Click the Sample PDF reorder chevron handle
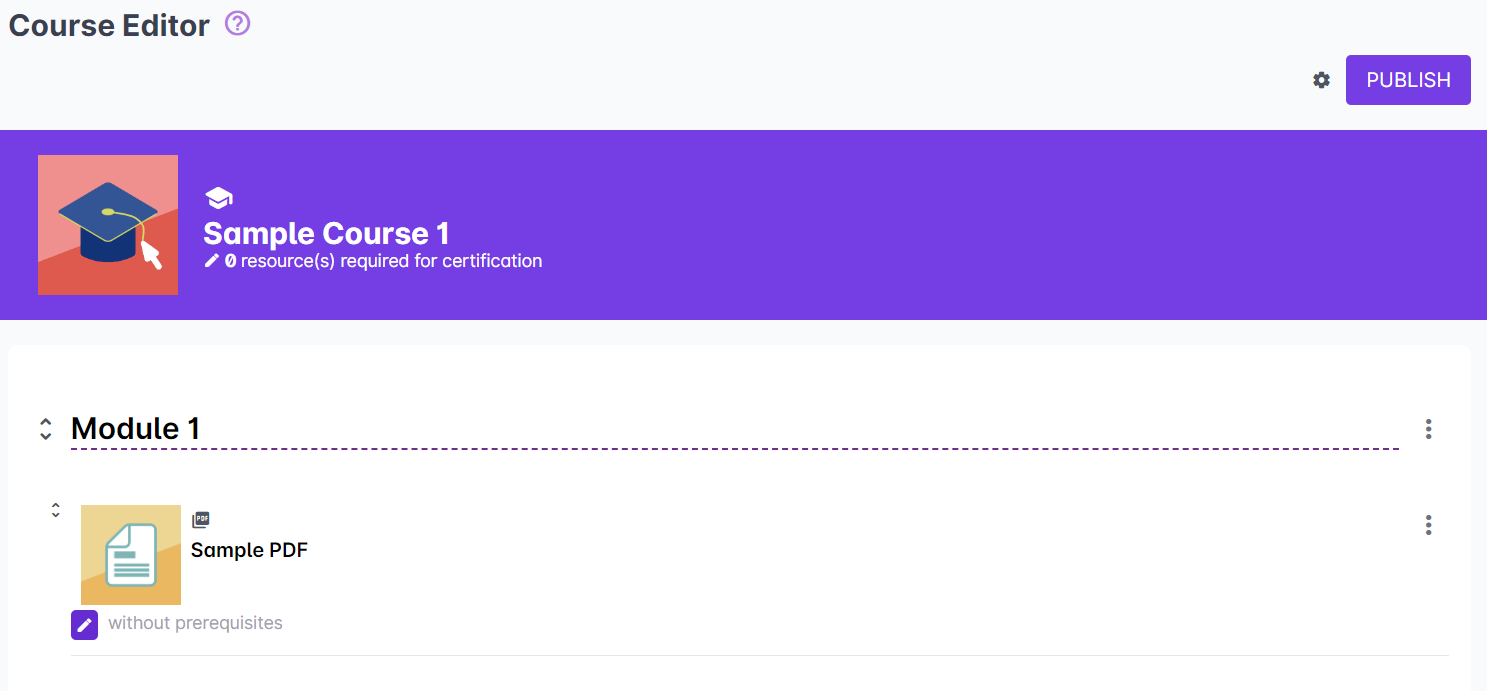The width and height of the screenshot is (1487, 691). click(56, 510)
